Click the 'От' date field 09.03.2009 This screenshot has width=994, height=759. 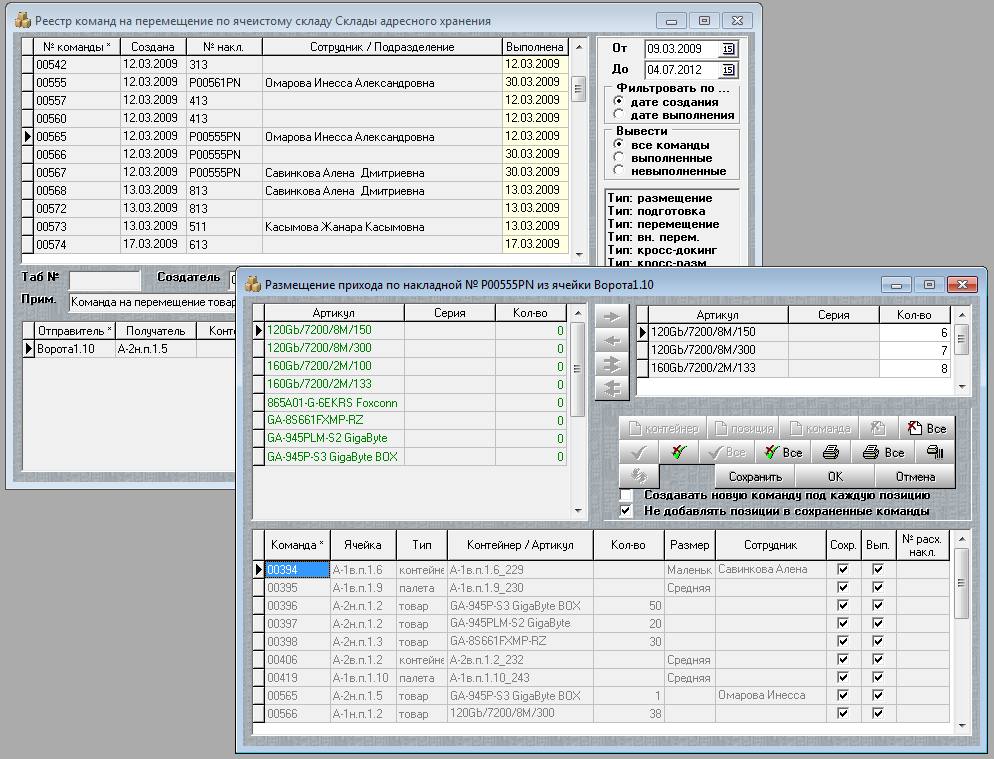(x=682, y=49)
